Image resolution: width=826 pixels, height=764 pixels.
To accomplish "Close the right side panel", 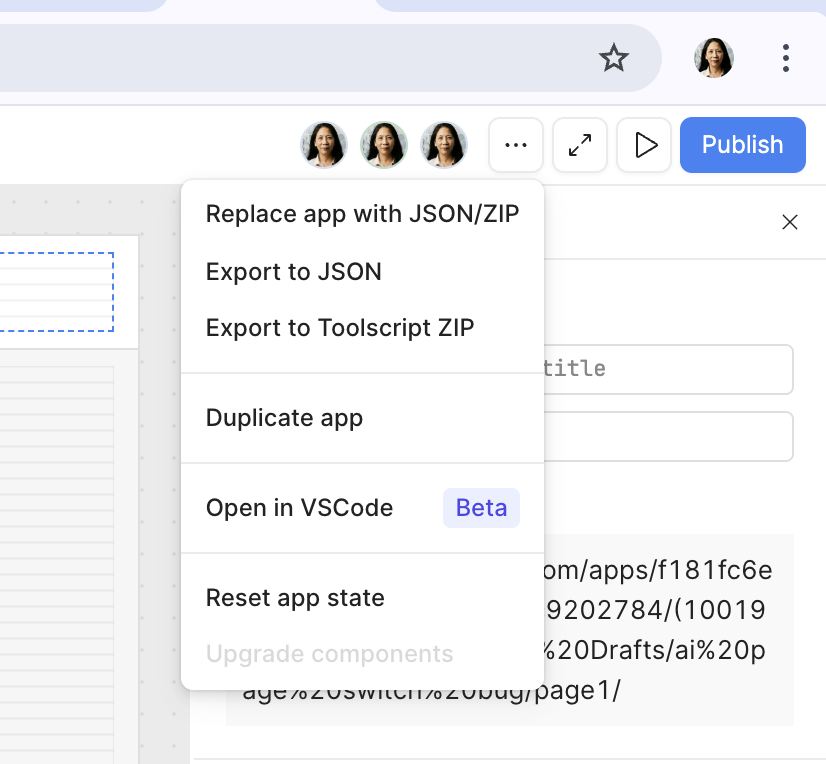I will [x=790, y=222].
